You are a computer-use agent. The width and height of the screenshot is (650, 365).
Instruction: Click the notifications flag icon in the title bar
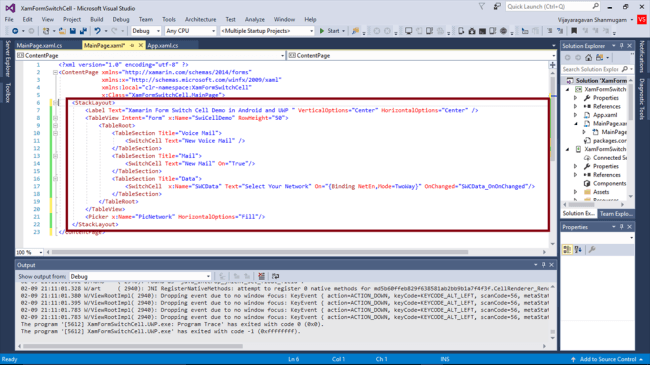(481, 7)
